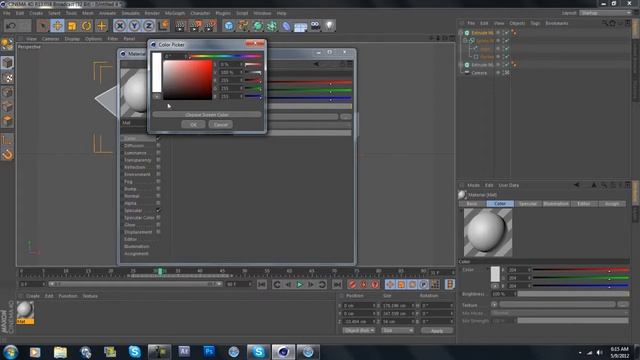This screenshot has height=360, width=640.
Task: Toggle the Bump channel checkbox
Action: pyautogui.click(x=158, y=189)
